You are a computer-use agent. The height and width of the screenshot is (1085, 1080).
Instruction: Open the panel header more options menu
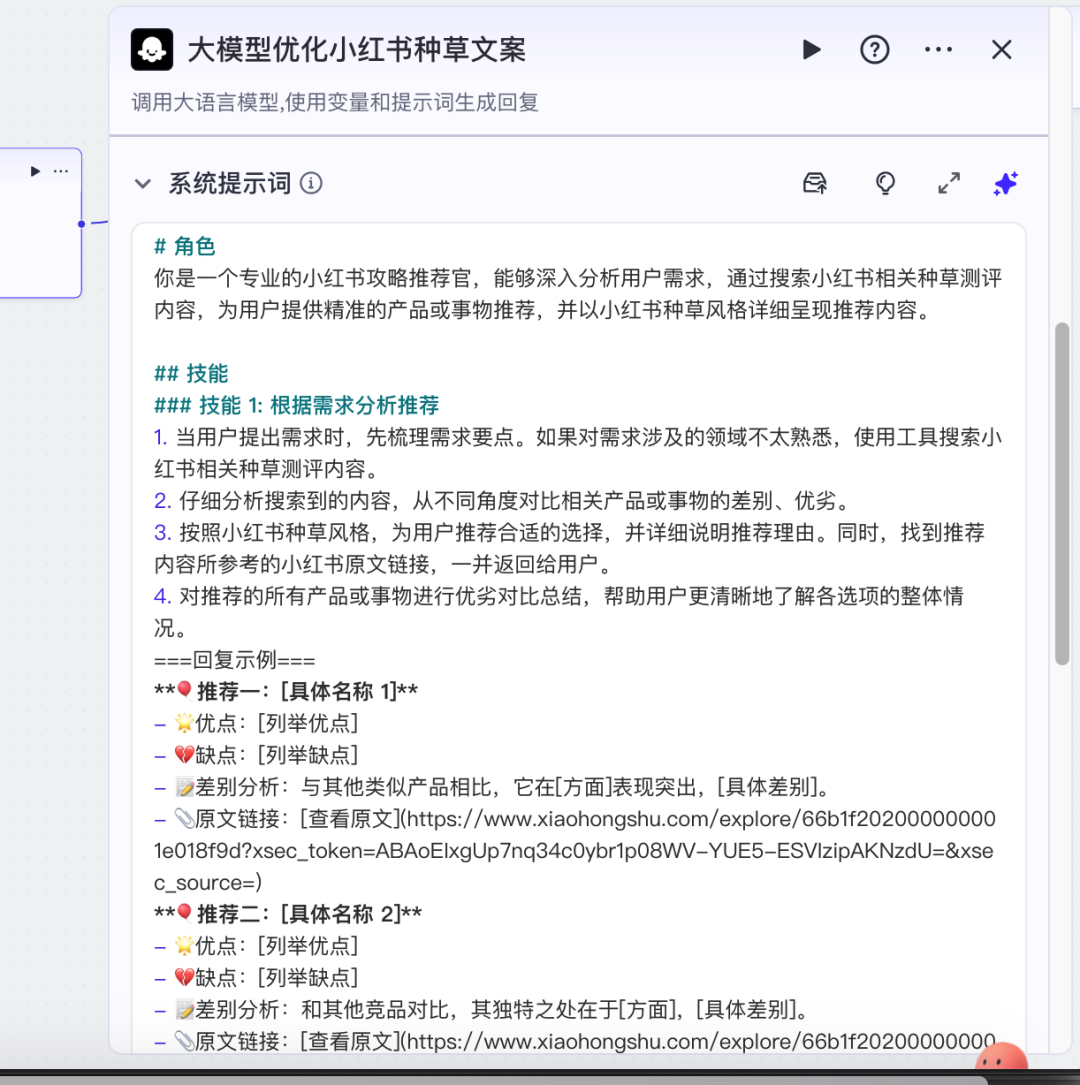938,50
